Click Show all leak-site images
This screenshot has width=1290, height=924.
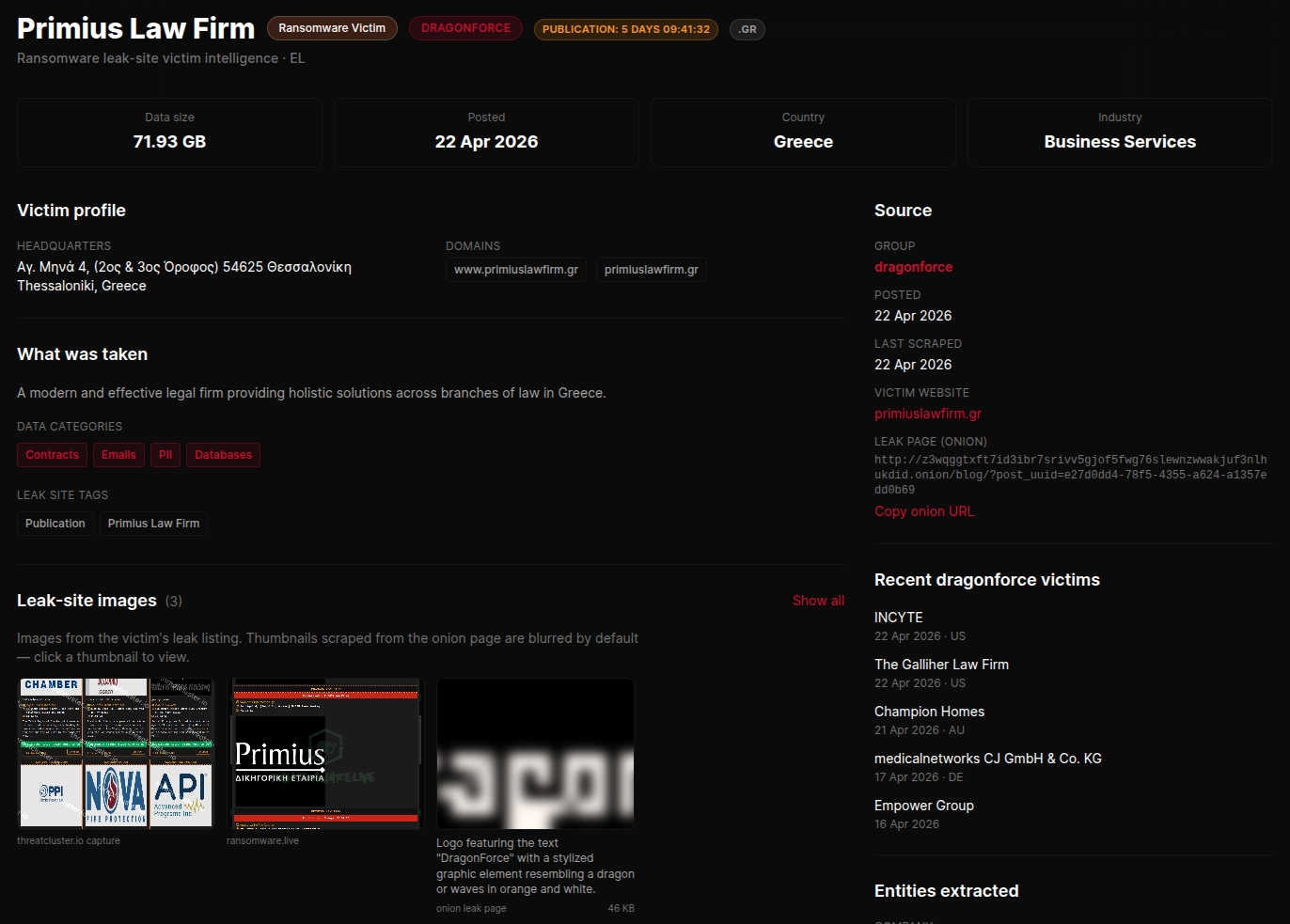(x=818, y=601)
